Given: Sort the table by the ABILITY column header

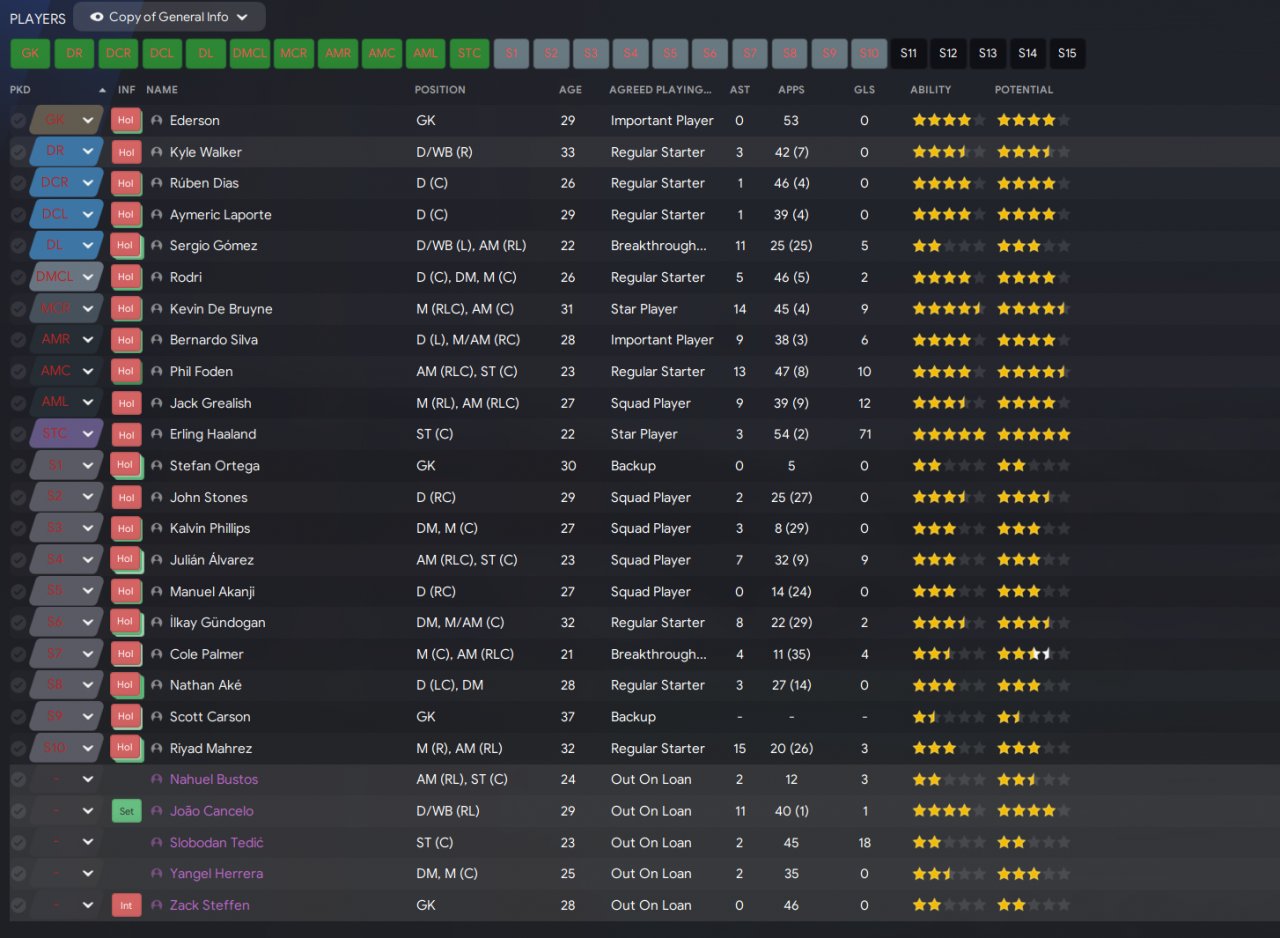Looking at the screenshot, I should click(x=931, y=90).
